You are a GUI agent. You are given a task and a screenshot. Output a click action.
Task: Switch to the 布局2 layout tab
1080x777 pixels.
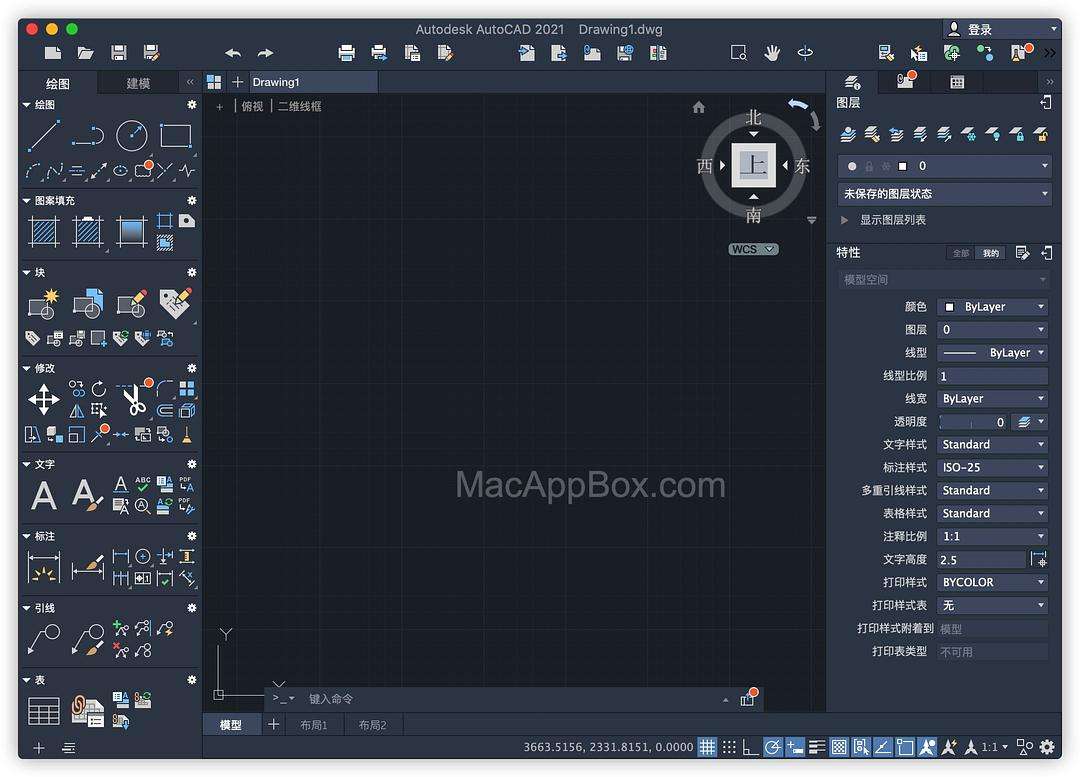point(373,725)
